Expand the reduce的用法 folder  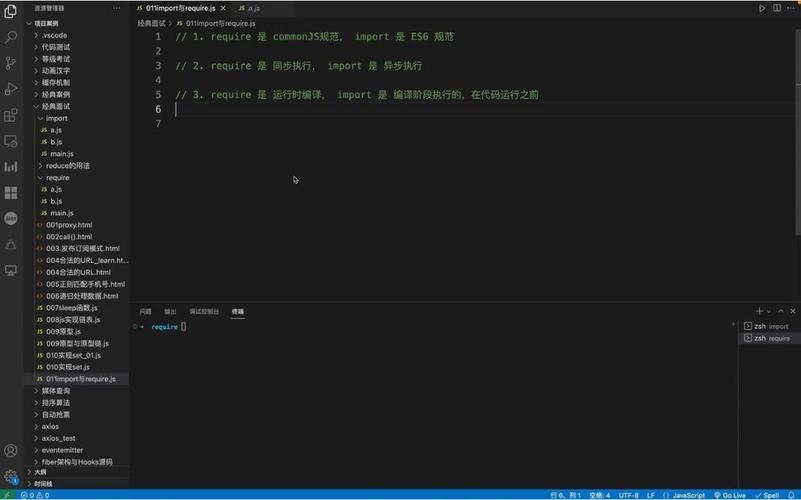[x=77, y=165]
